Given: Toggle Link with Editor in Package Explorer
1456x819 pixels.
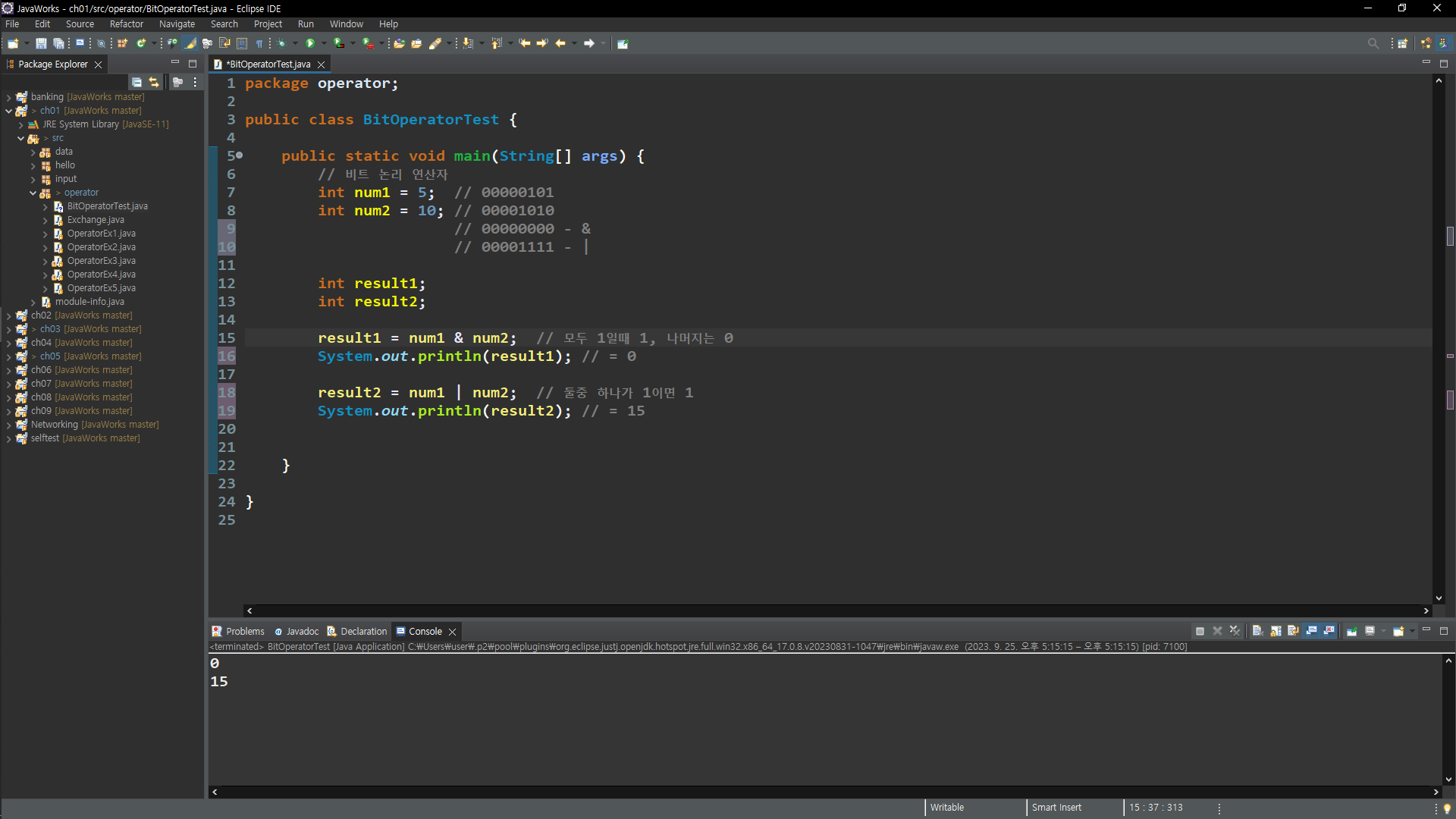Looking at the screenshot, I should (154, 82).
